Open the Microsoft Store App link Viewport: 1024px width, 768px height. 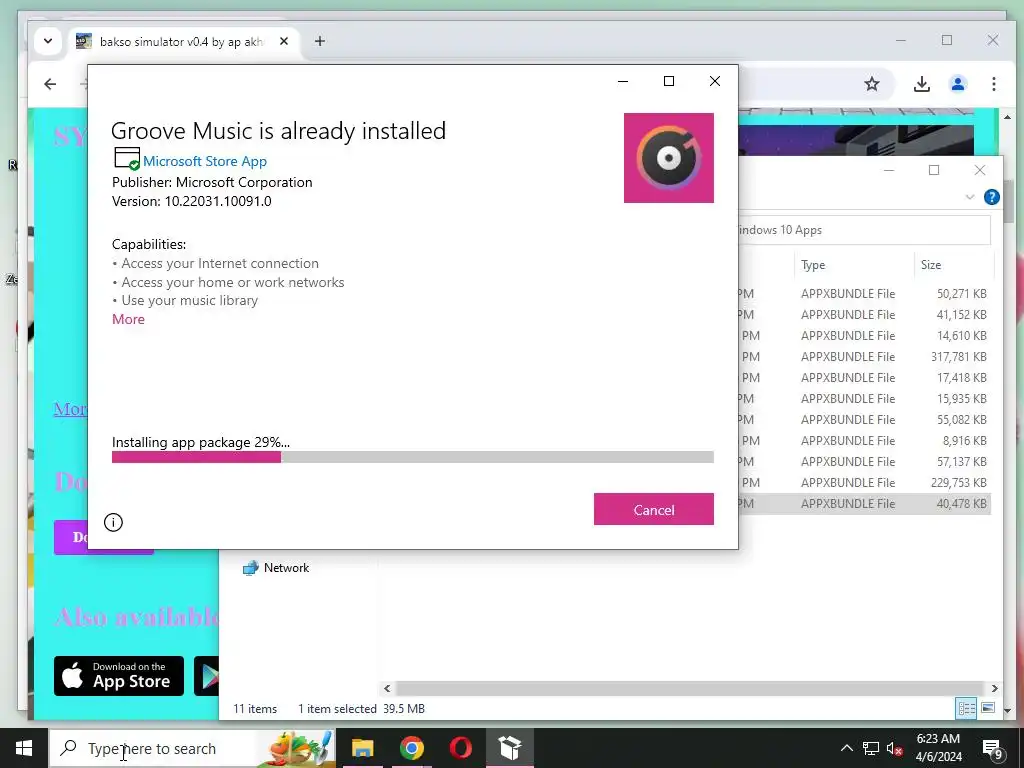(x=204, y=161)
